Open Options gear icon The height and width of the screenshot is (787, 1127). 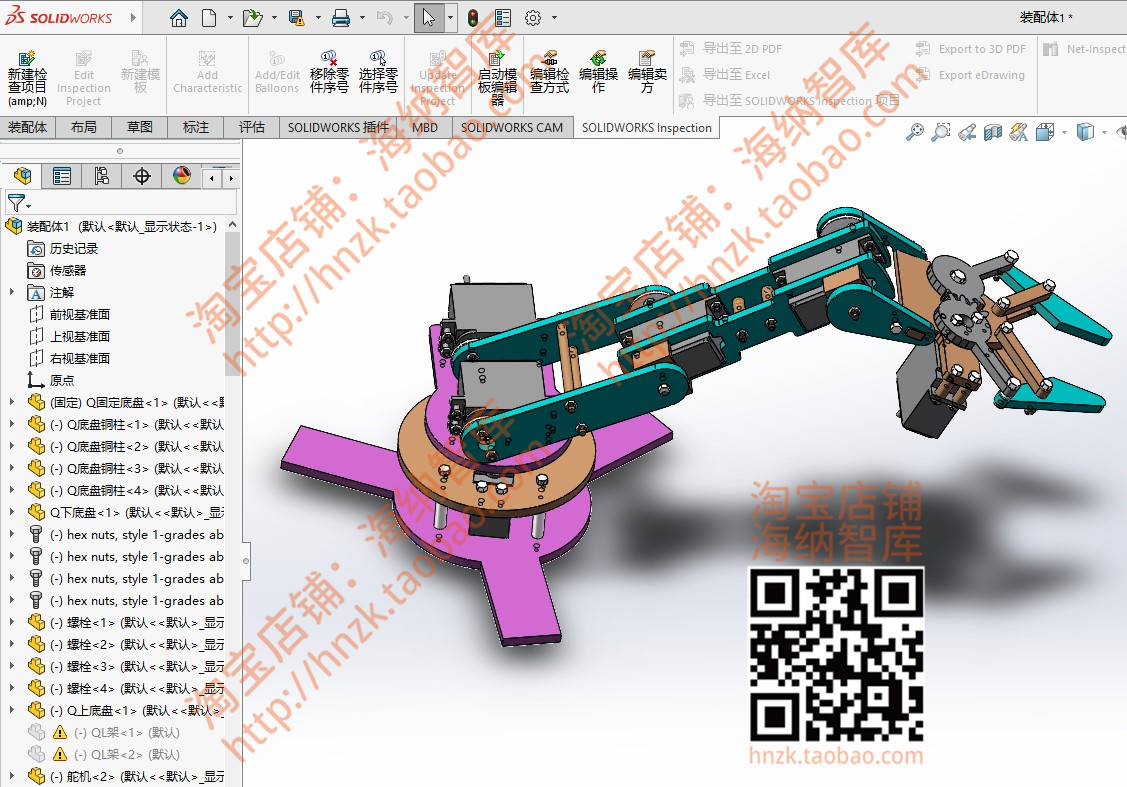[x=533, y=18]
